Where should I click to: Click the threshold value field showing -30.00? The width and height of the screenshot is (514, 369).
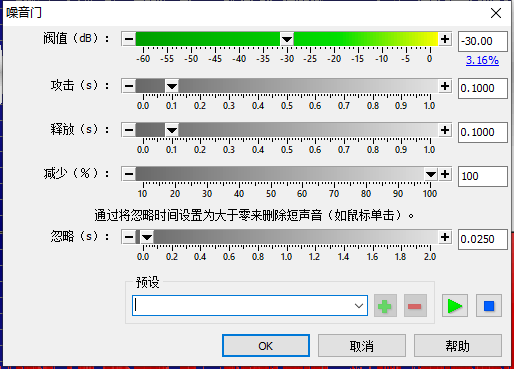pos(483,41)
